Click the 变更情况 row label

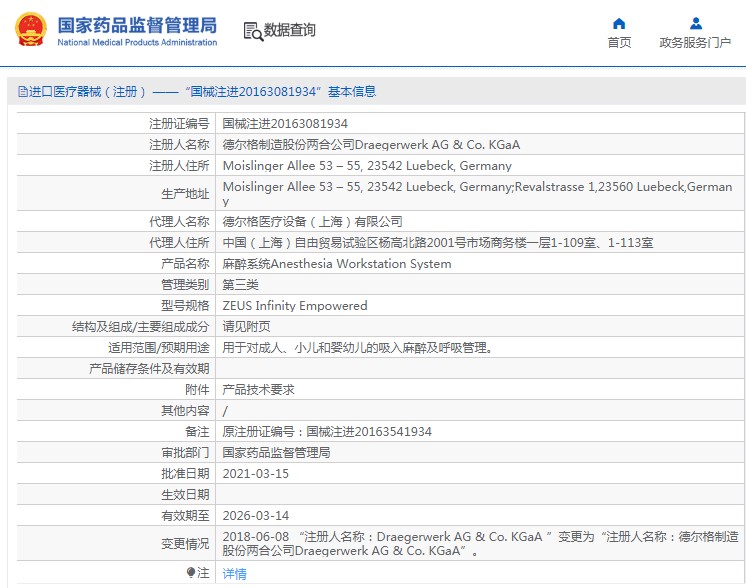coord(186,543)
